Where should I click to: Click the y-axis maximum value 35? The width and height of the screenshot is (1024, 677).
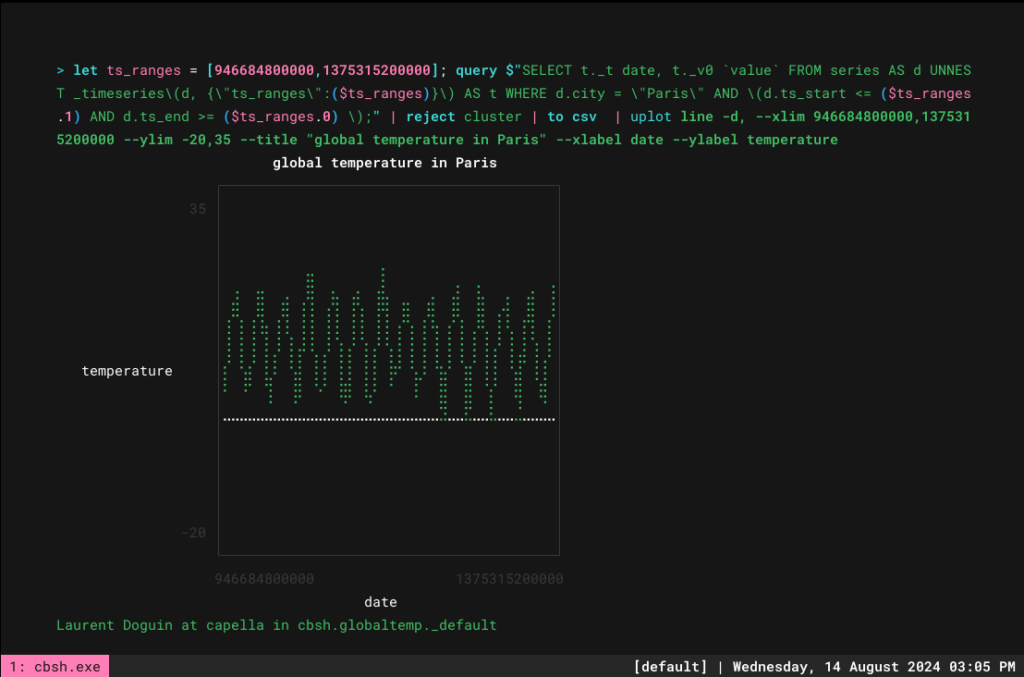197,209
